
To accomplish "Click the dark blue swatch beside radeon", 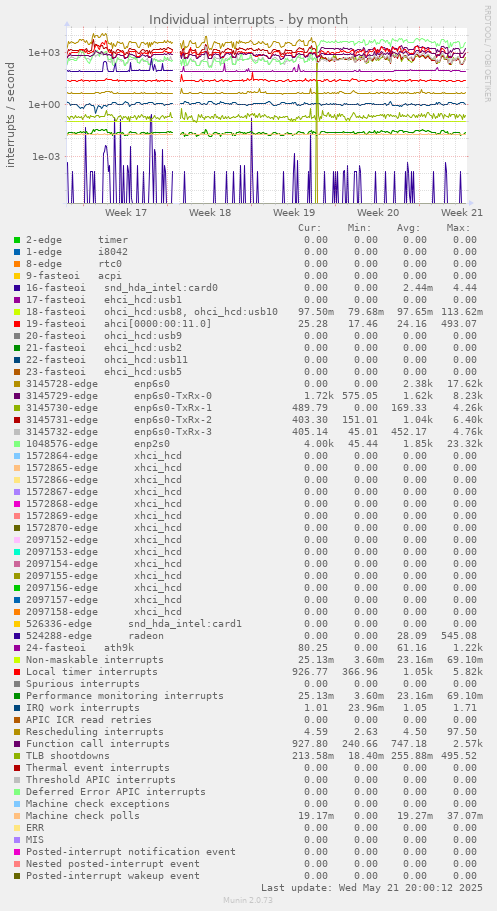I will [x=17, y=636].
